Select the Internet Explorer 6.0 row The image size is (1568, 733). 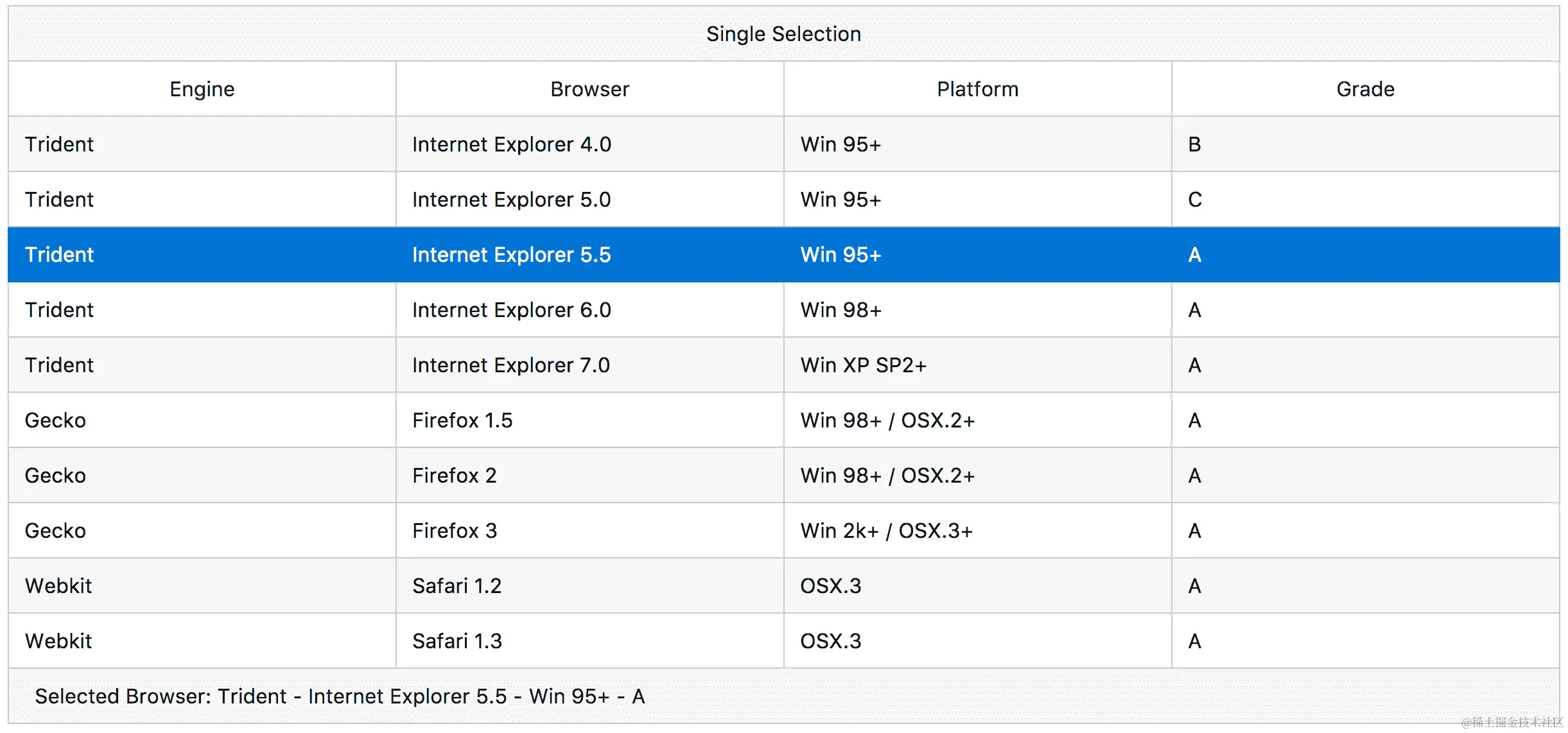tap(511, 310)
